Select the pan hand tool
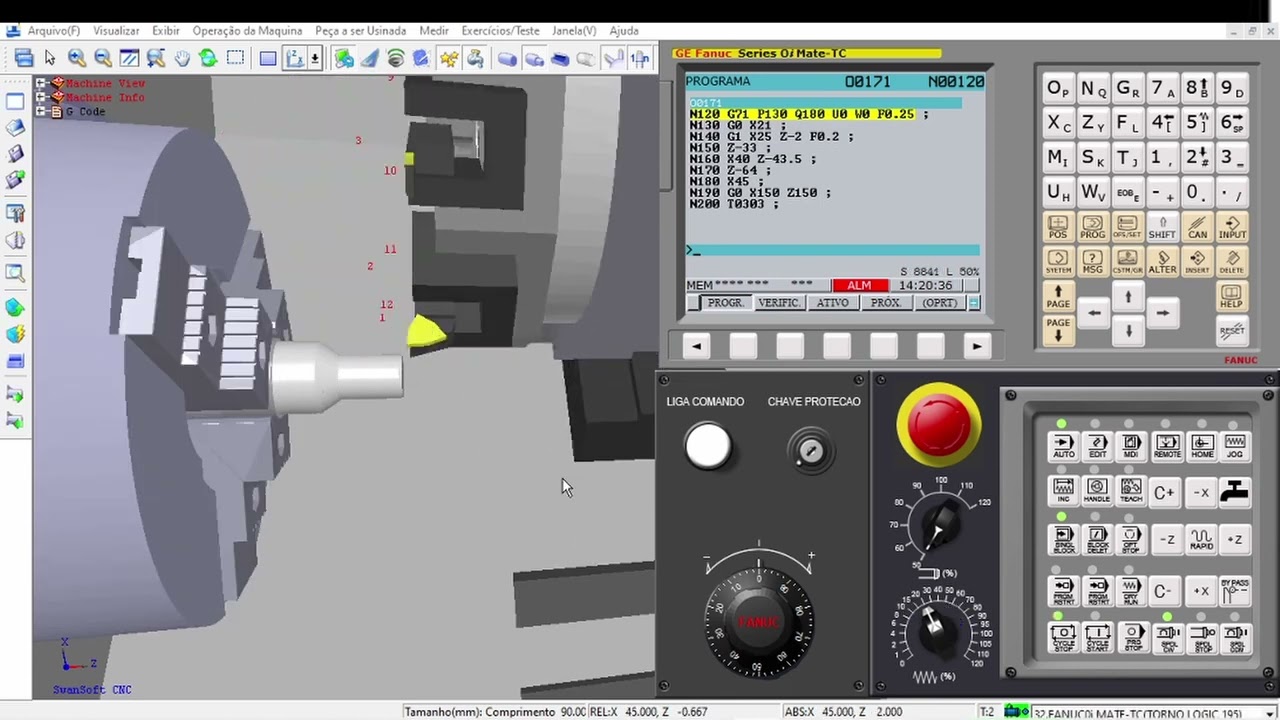The width and height of the screenshot is (1280, 720). [x=182, y=59]
